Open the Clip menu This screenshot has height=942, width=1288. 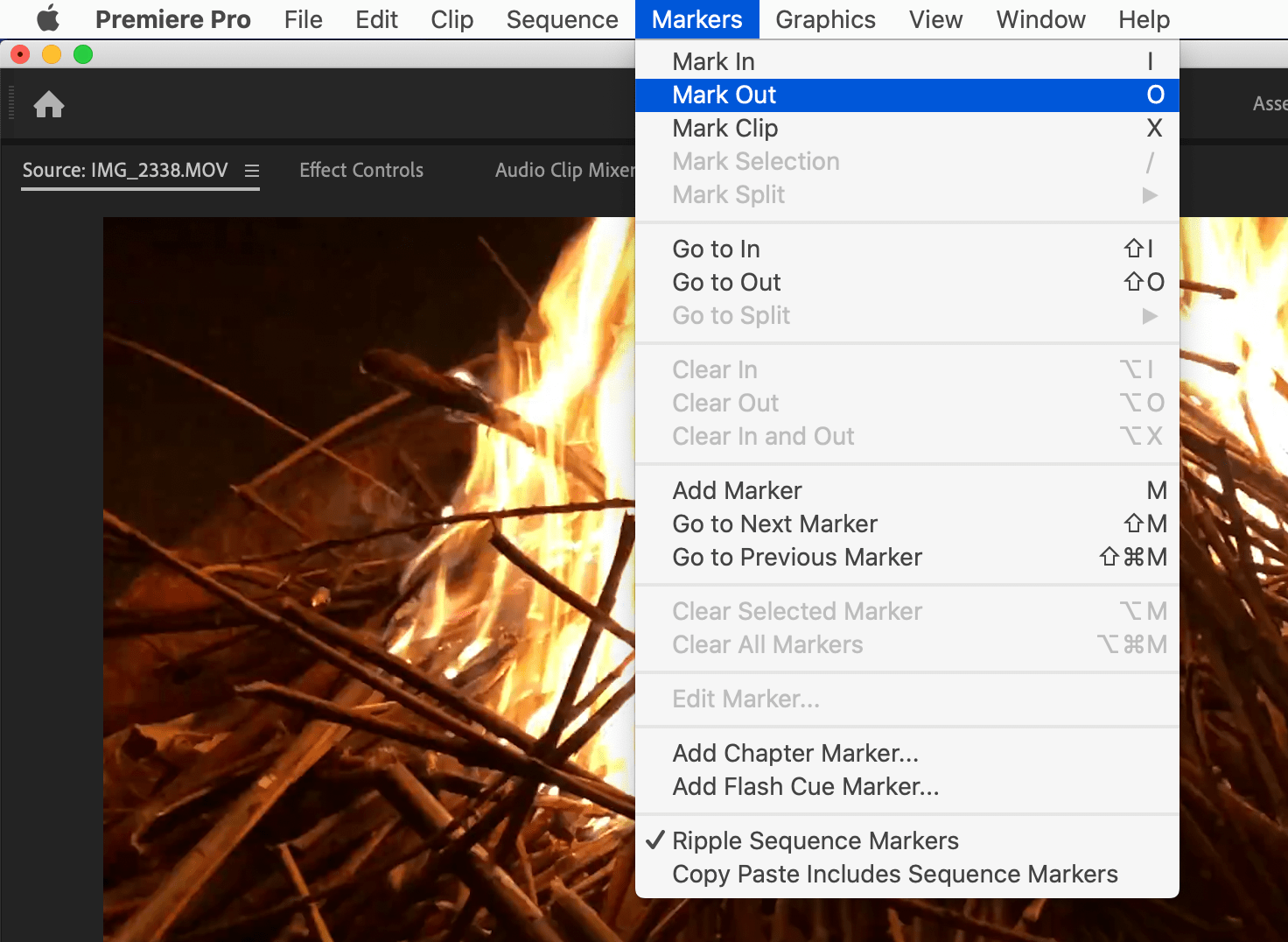point(452,19)
